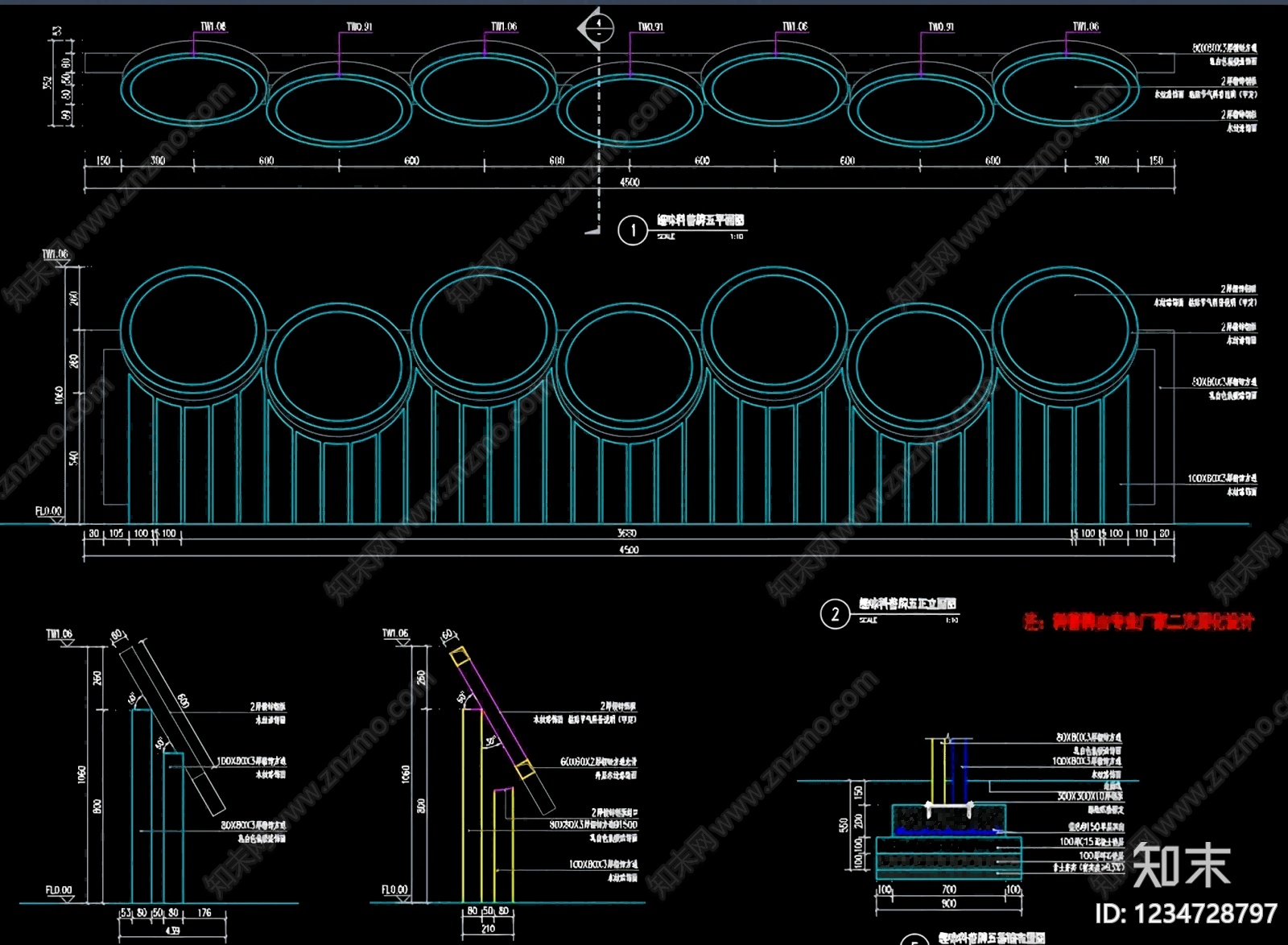The image size is (1288, 945).
Task: Select the leftmost large circle in front elevation
Action: point(193,330)
